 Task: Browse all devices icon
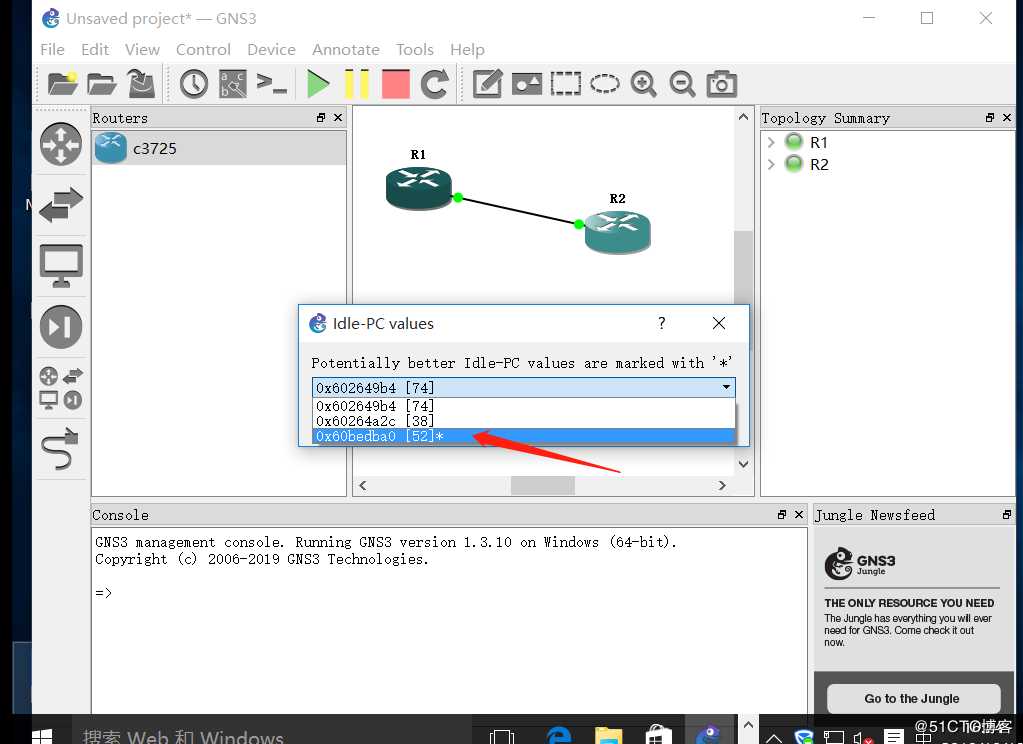pyautogui.click(x=61, y=388)
